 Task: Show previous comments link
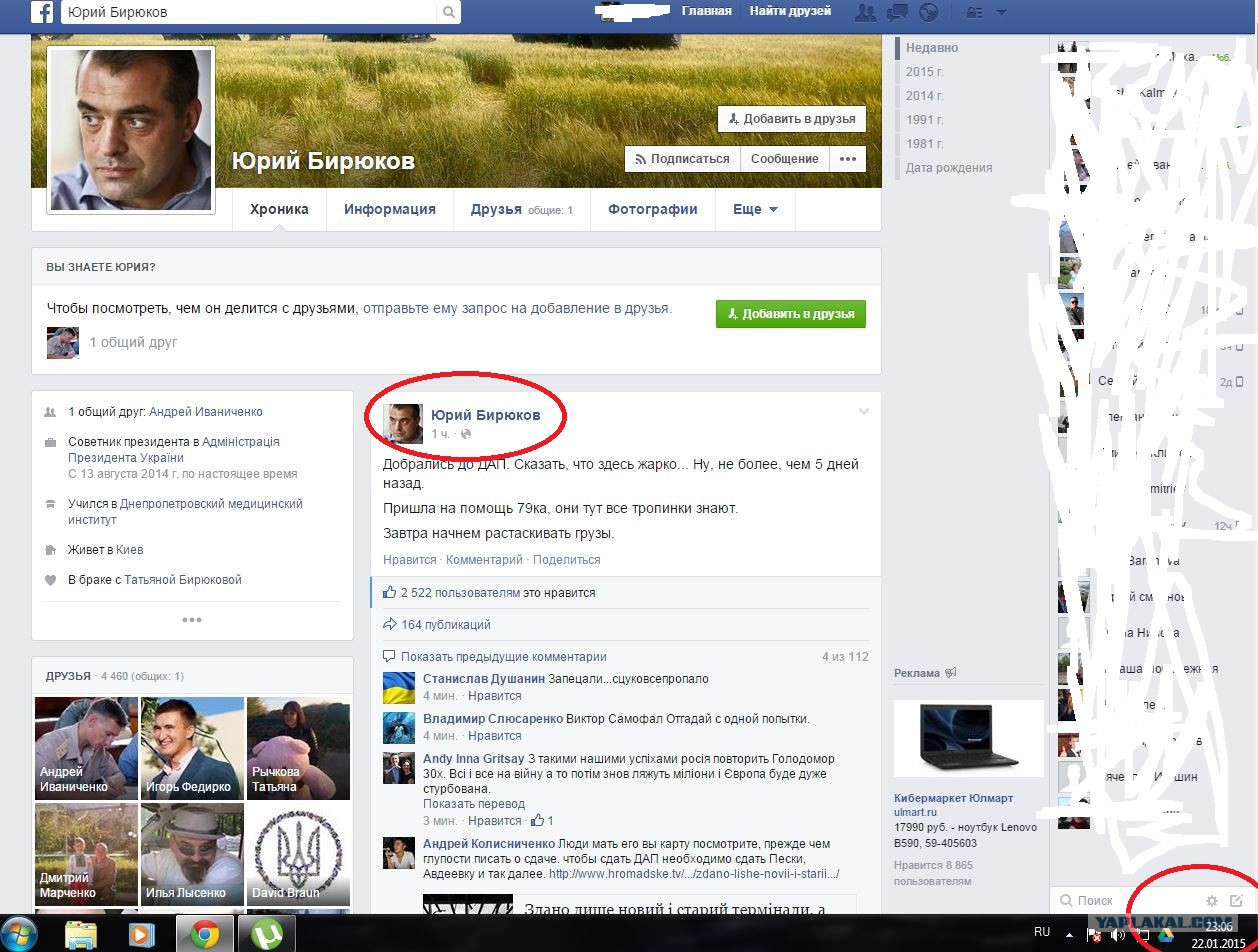click(x=504, y=657)
